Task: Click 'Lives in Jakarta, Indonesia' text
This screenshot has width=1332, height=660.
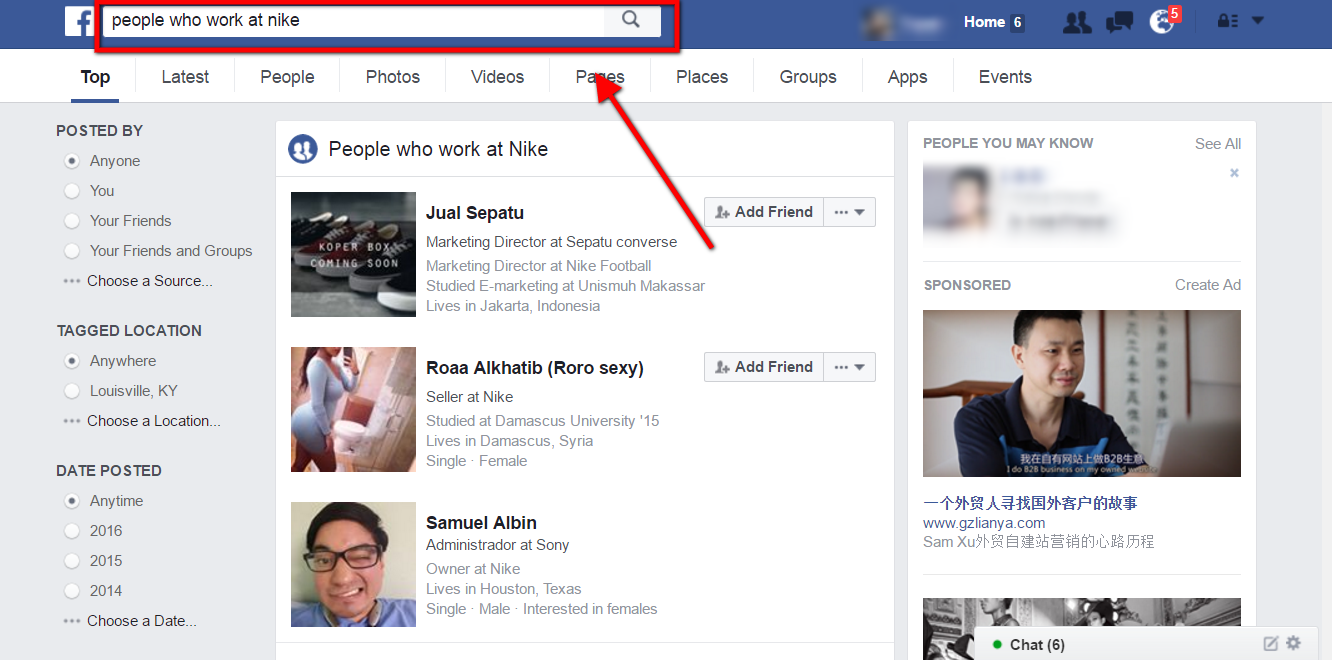Action: (513, 306)
